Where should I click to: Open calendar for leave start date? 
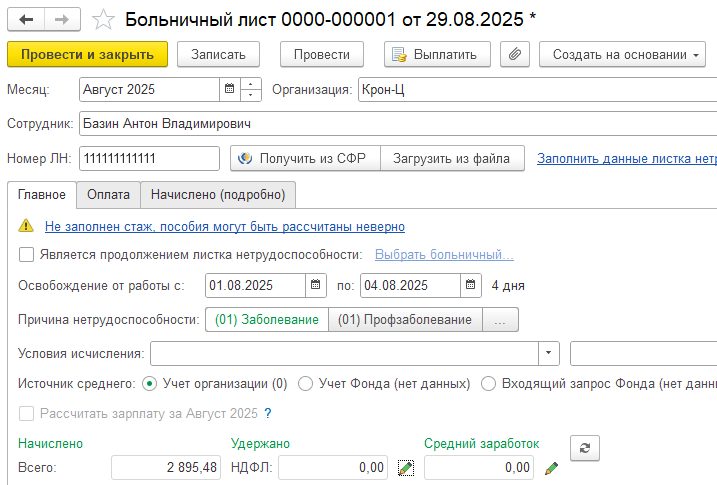[316, 285]
